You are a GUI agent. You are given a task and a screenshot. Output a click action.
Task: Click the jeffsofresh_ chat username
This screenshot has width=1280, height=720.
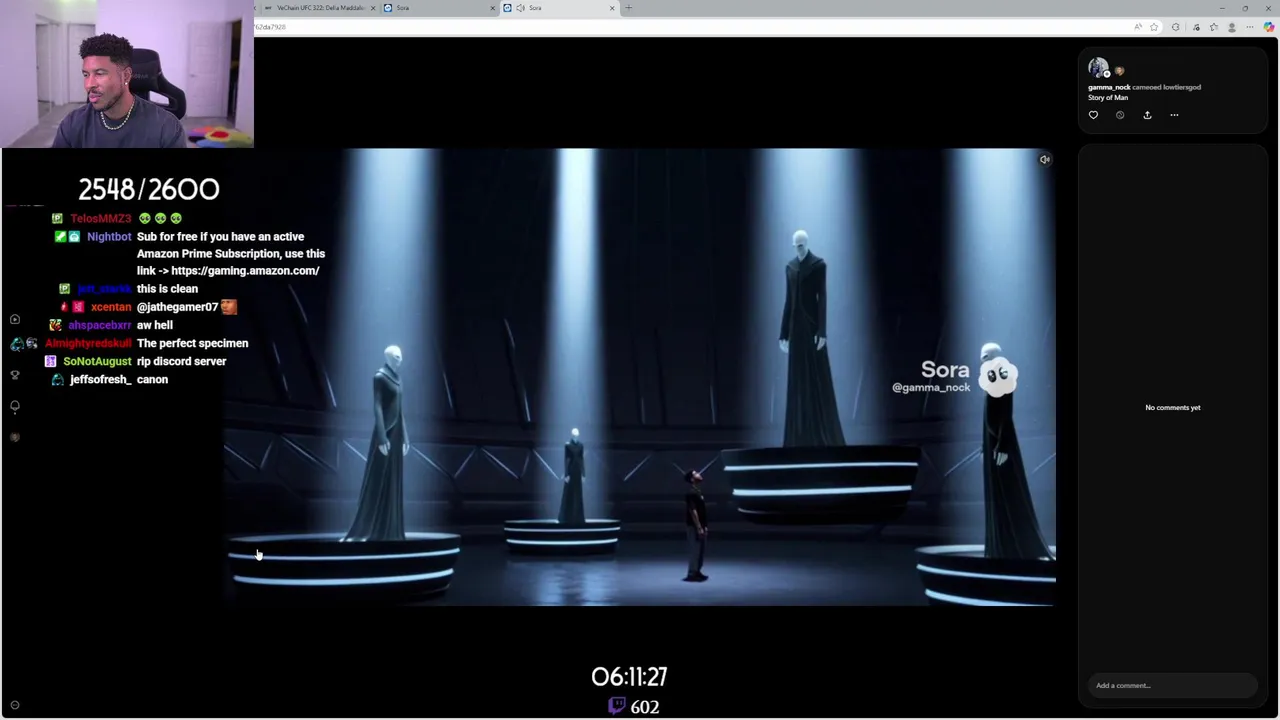100,379
